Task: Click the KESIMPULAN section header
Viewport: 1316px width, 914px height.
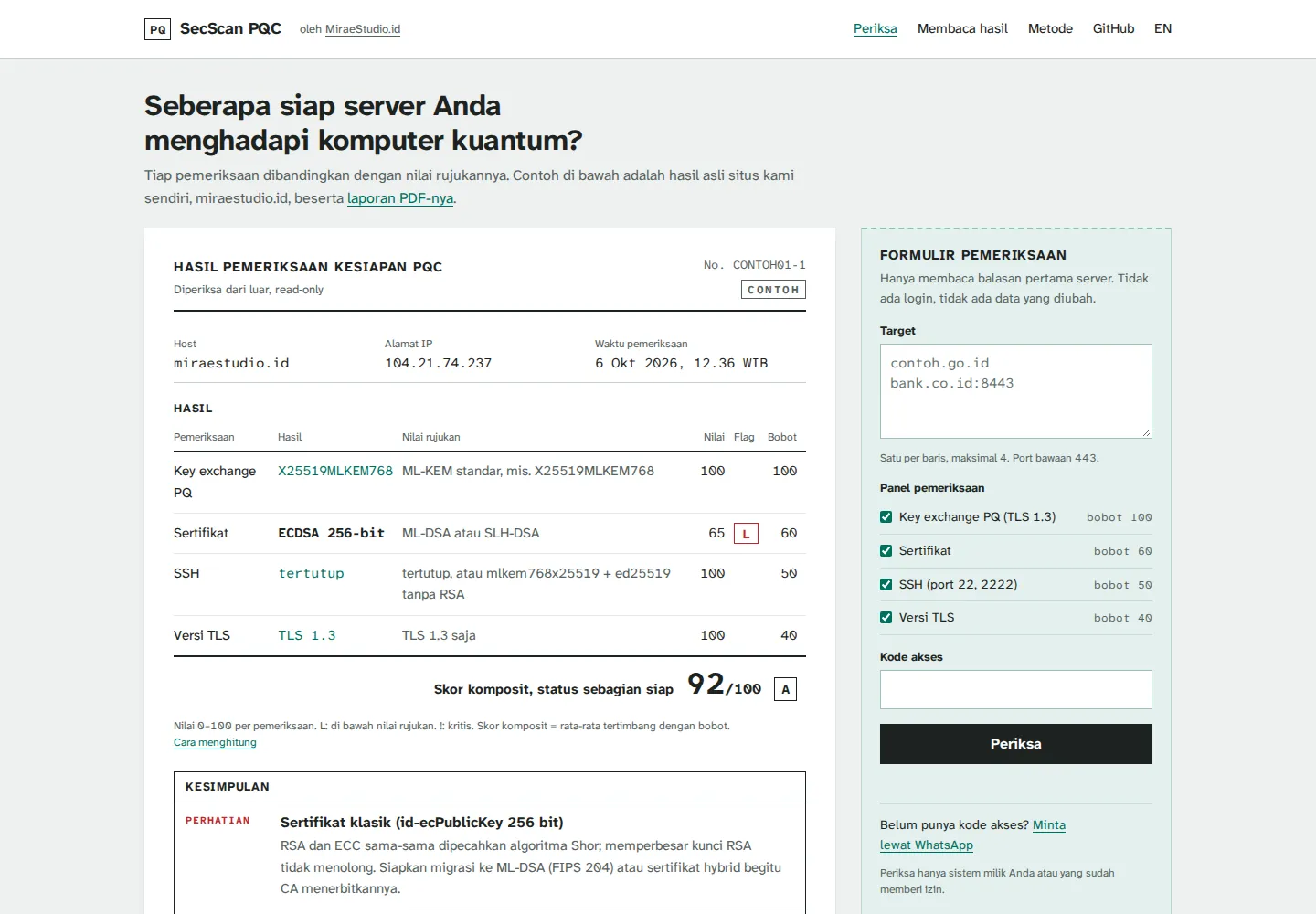Action: (x=228, y=787)
